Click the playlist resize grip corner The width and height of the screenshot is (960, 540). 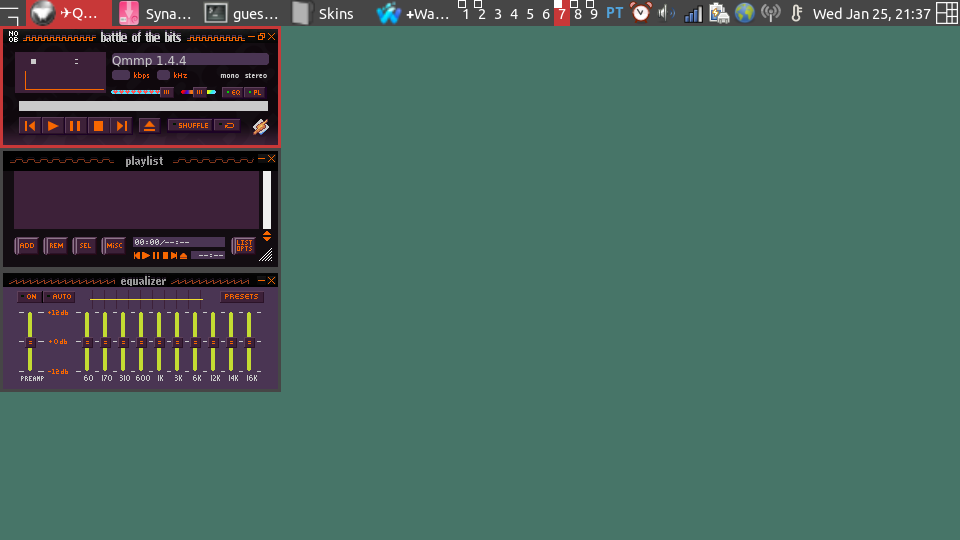[266, 255]
